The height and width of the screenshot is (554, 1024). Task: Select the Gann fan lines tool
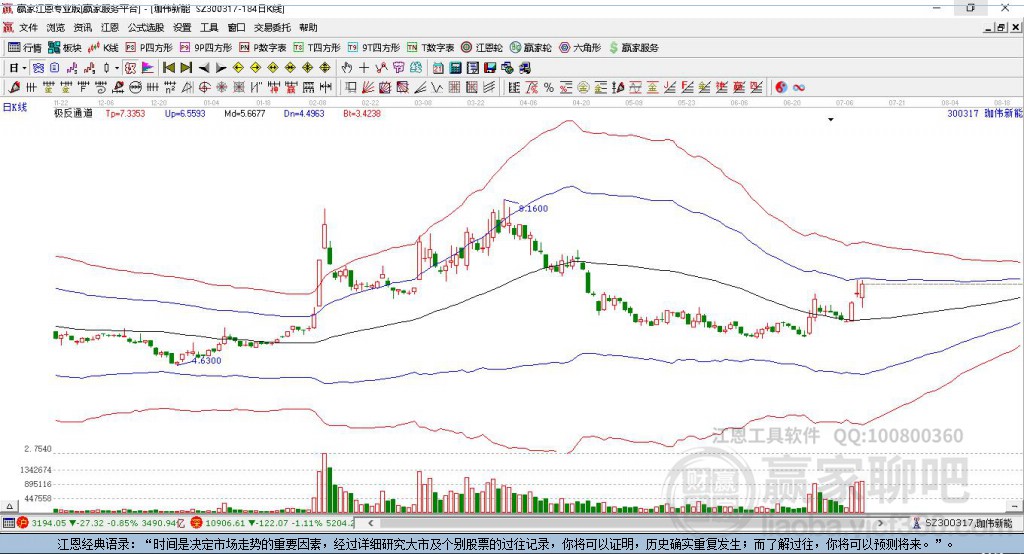368,87
